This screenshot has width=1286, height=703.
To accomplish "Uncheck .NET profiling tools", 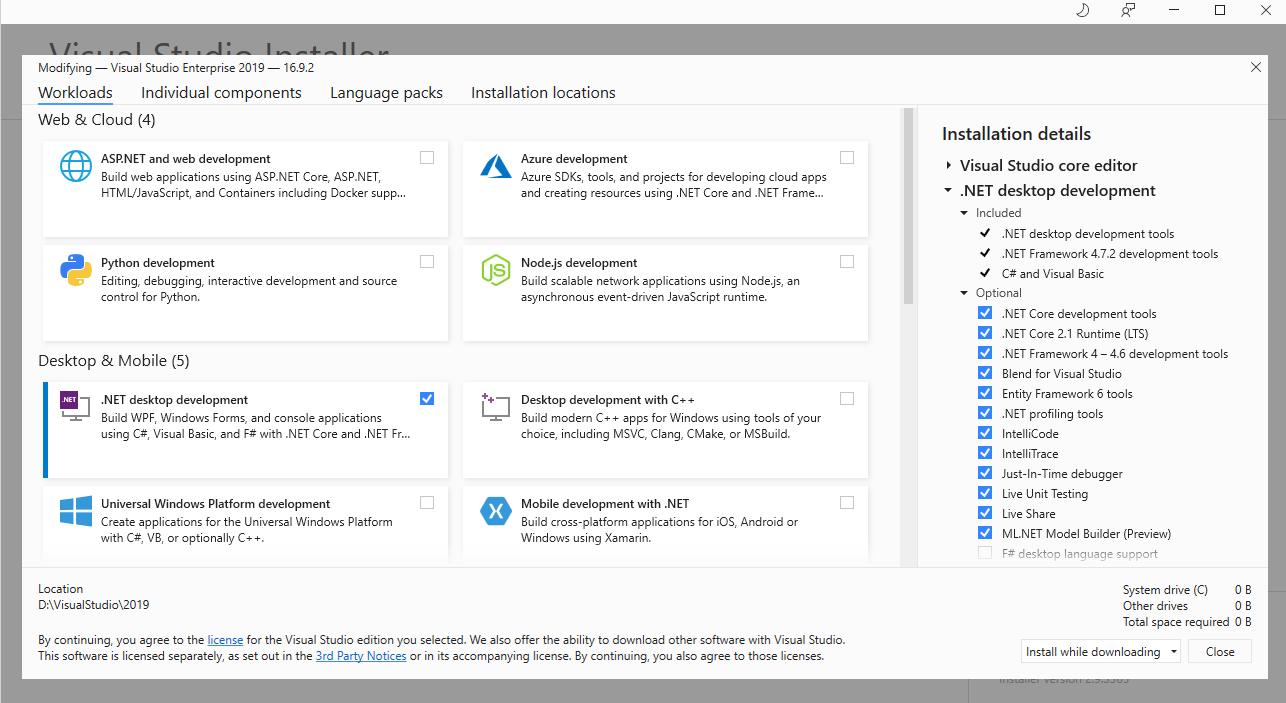I will click(x=985, y=413).
